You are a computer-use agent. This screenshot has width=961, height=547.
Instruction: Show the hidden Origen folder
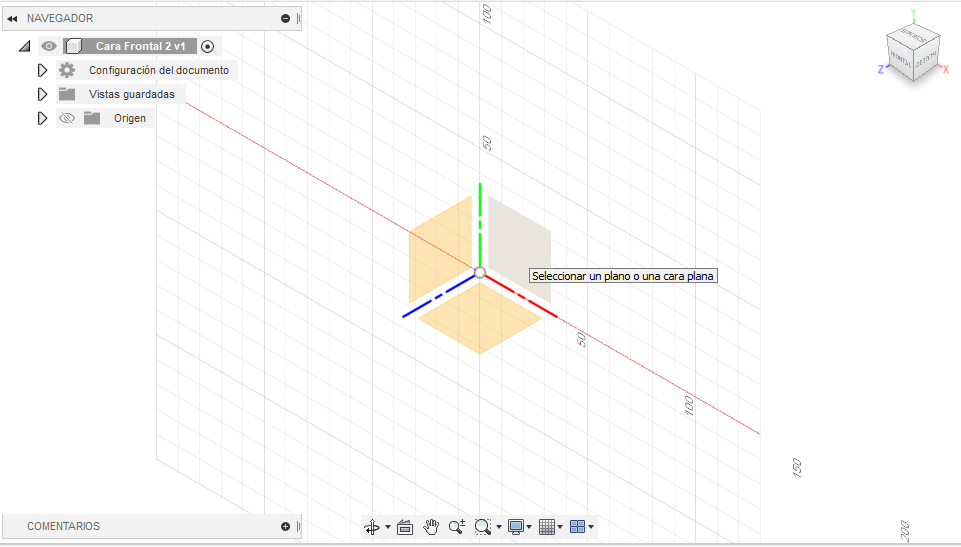(x=67, y=118)
